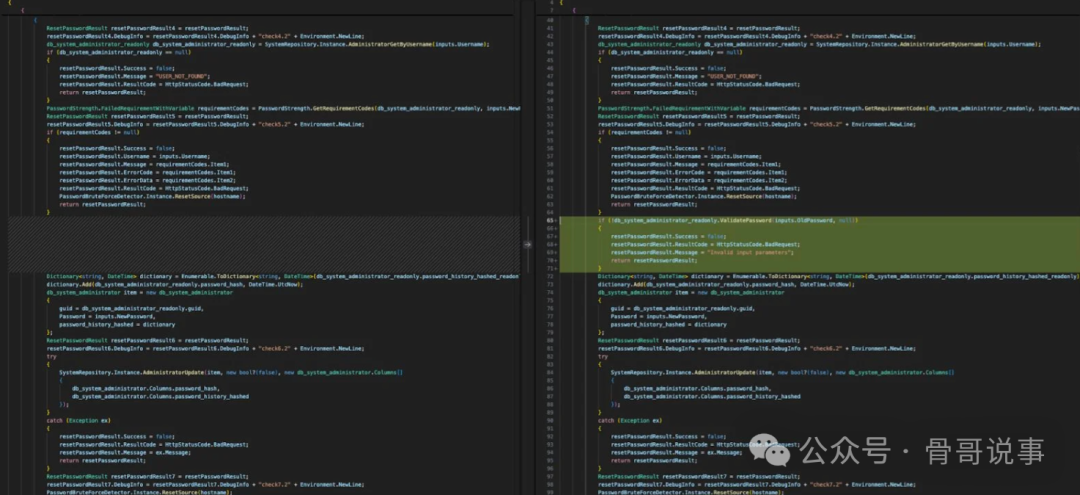1080x495 pixels.
Task: Click the "check5.2" string in right pane
Action: click(828, 124)
